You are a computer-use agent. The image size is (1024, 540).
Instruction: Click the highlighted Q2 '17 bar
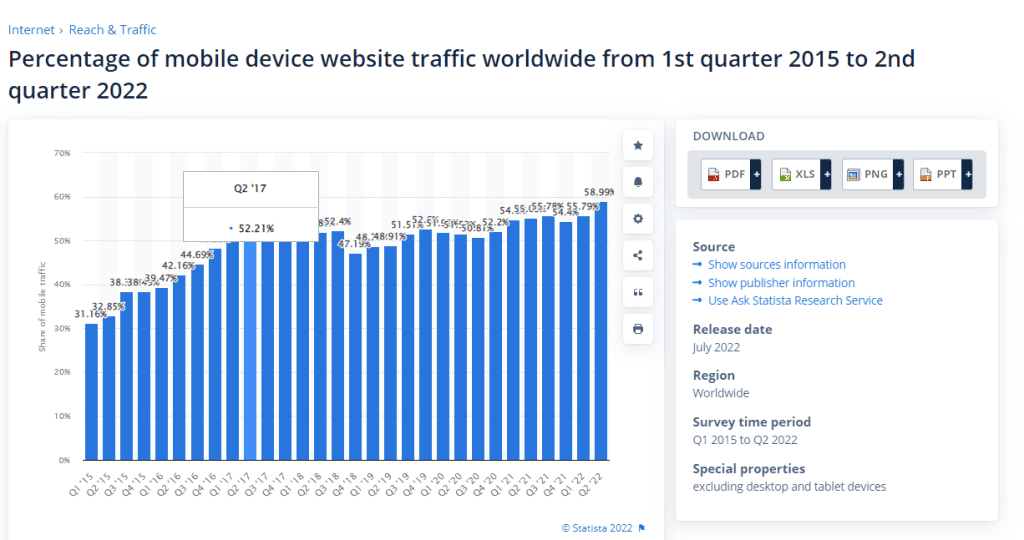coord(250,351)
